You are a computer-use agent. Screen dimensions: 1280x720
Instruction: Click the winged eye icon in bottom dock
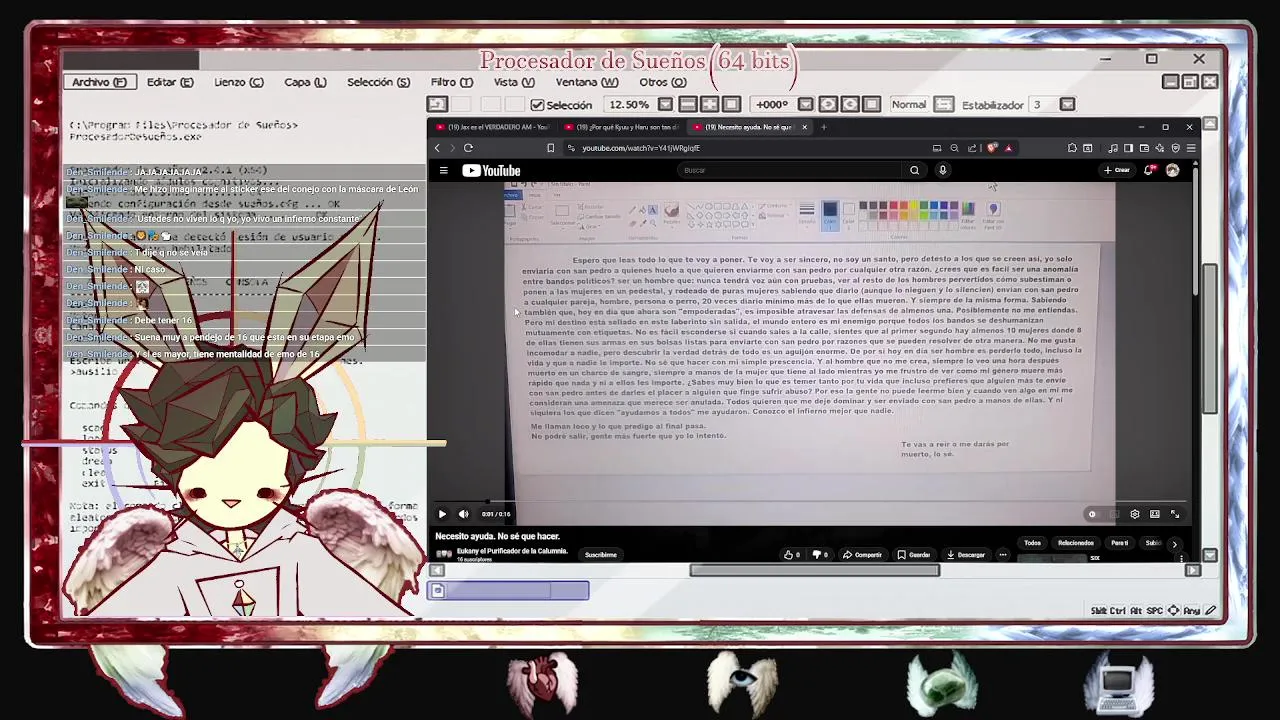pos(741,682)
